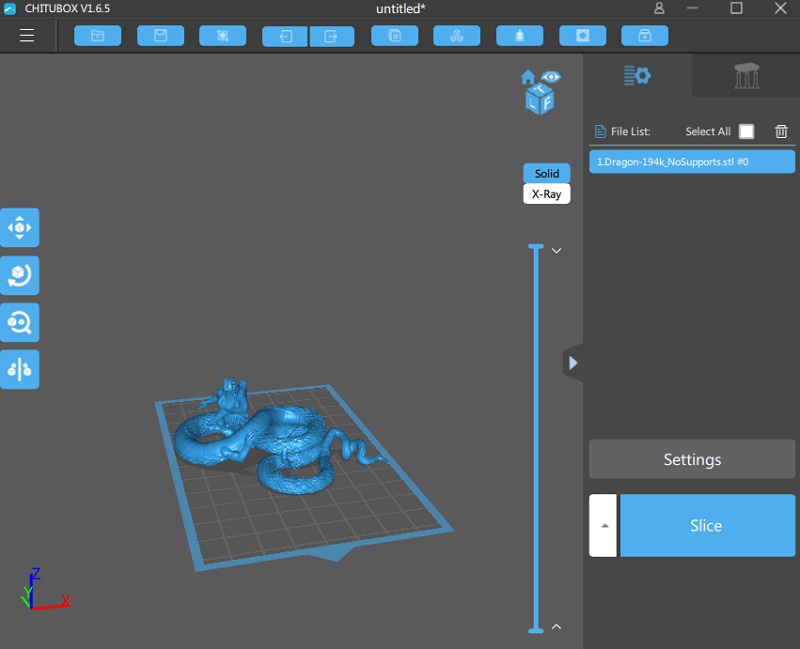Switch to the supports tab

tap(746, 76)
